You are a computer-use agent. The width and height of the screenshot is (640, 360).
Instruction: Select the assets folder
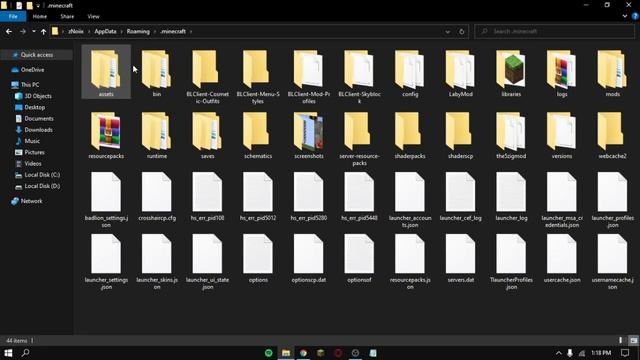tap(106, 73)
